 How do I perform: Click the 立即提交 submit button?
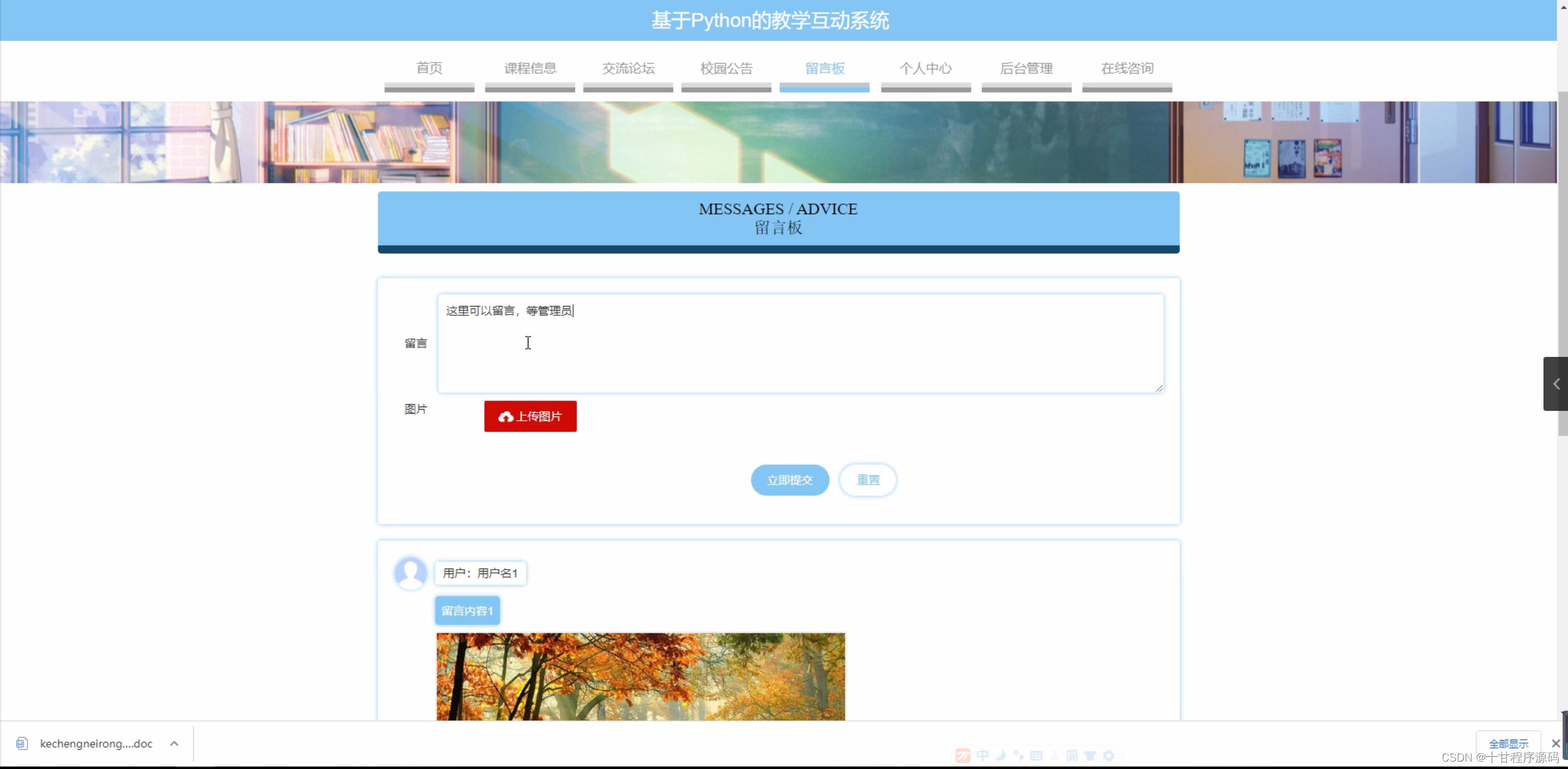(x=790, y=480)
